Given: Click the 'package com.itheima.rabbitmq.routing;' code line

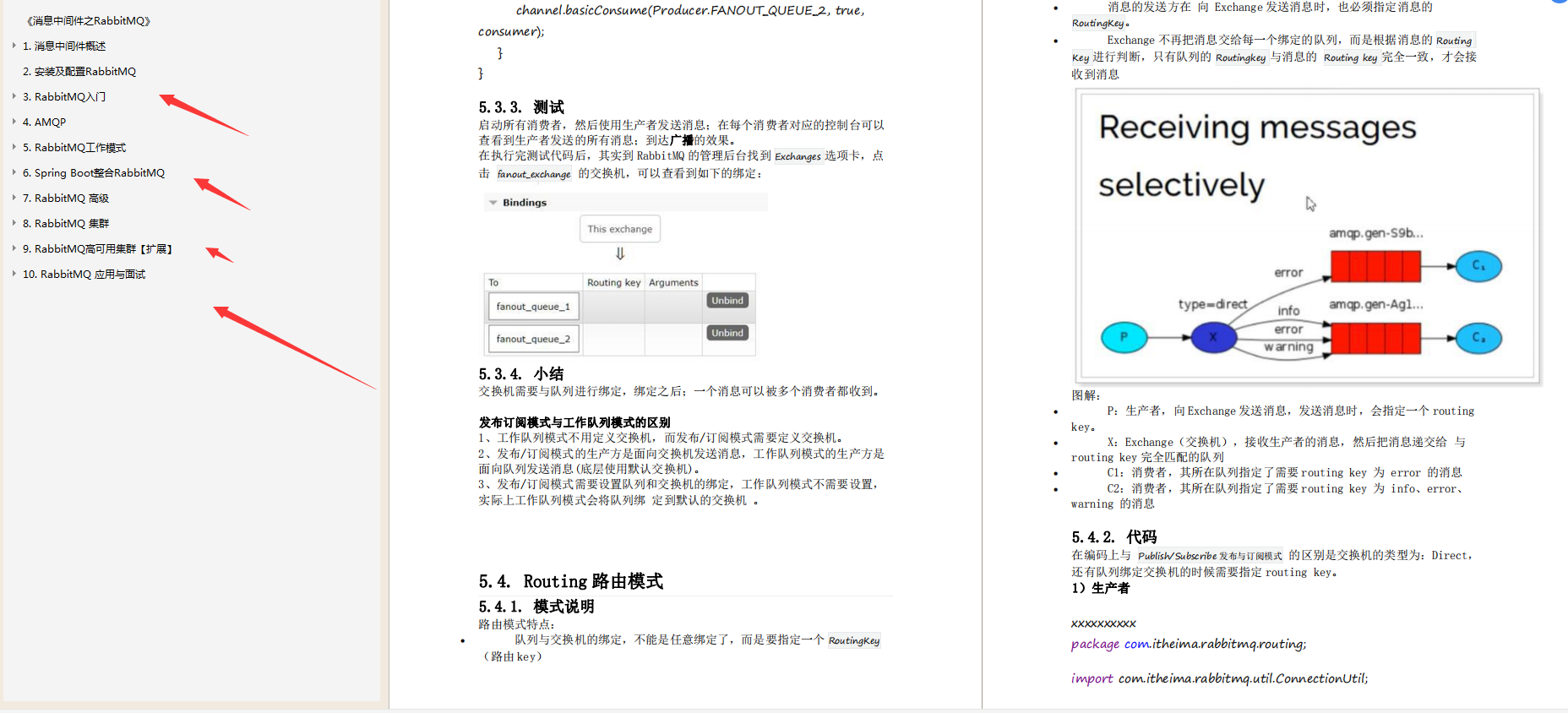Looking at the screenshot, I should pos(1189,644).
